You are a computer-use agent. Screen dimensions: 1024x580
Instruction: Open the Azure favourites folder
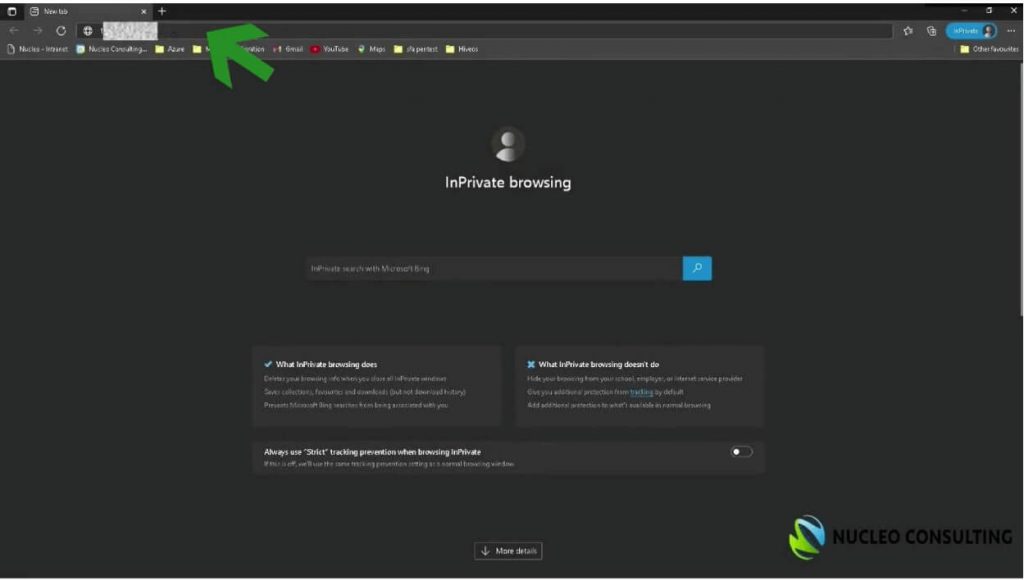170,49
